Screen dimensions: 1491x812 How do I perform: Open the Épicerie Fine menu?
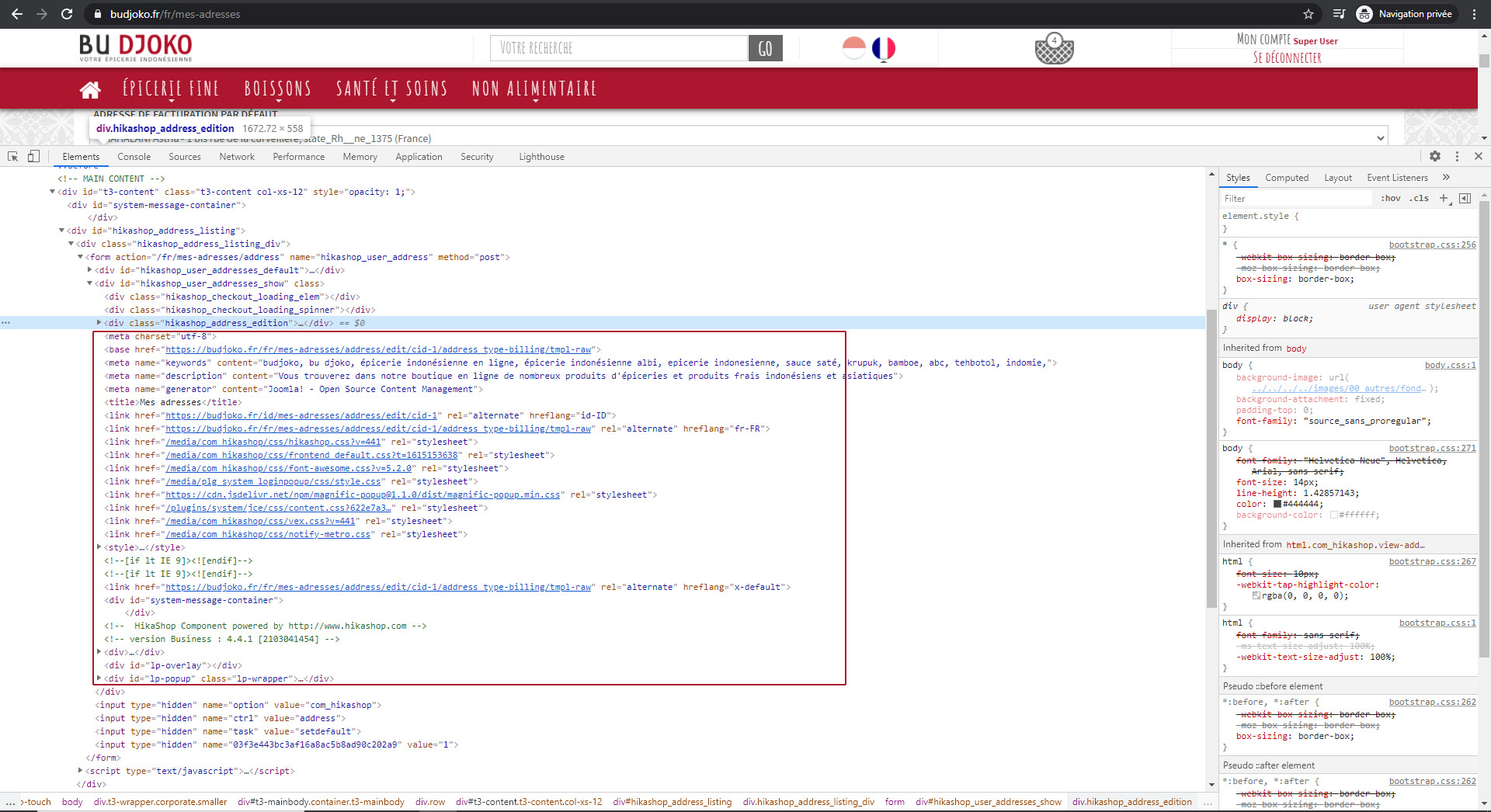pos(171,88)
